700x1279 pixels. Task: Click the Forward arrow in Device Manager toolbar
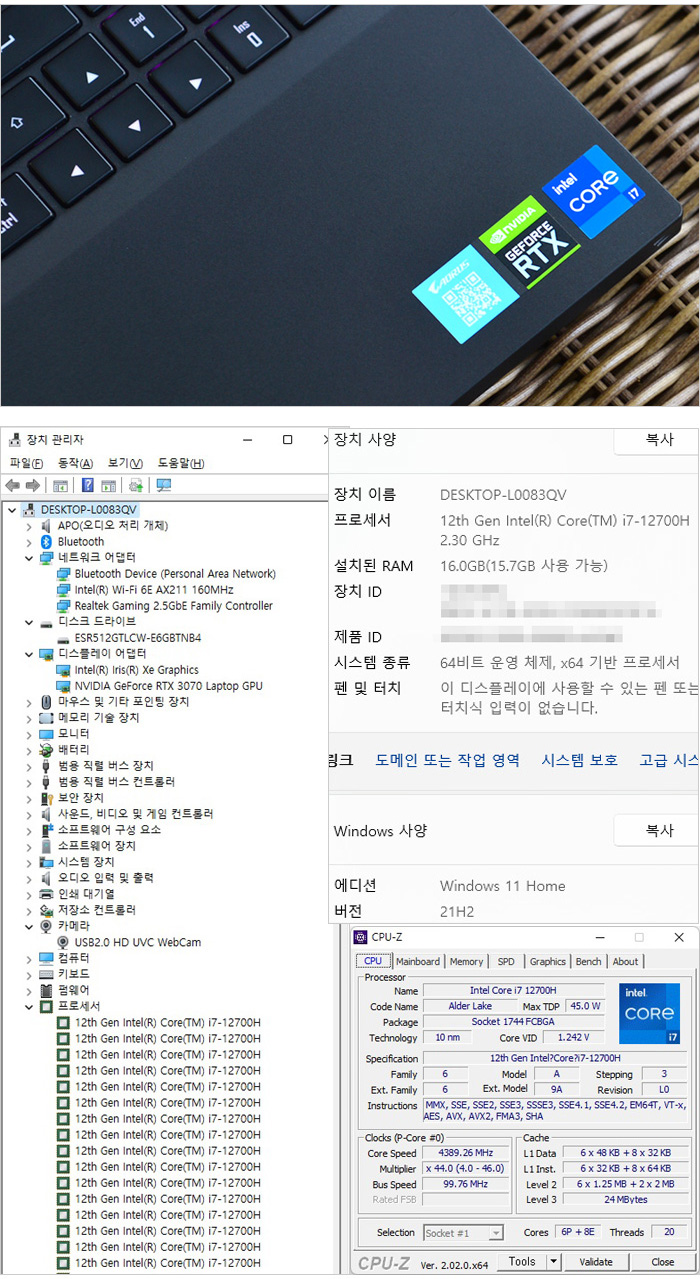(33, 485)
